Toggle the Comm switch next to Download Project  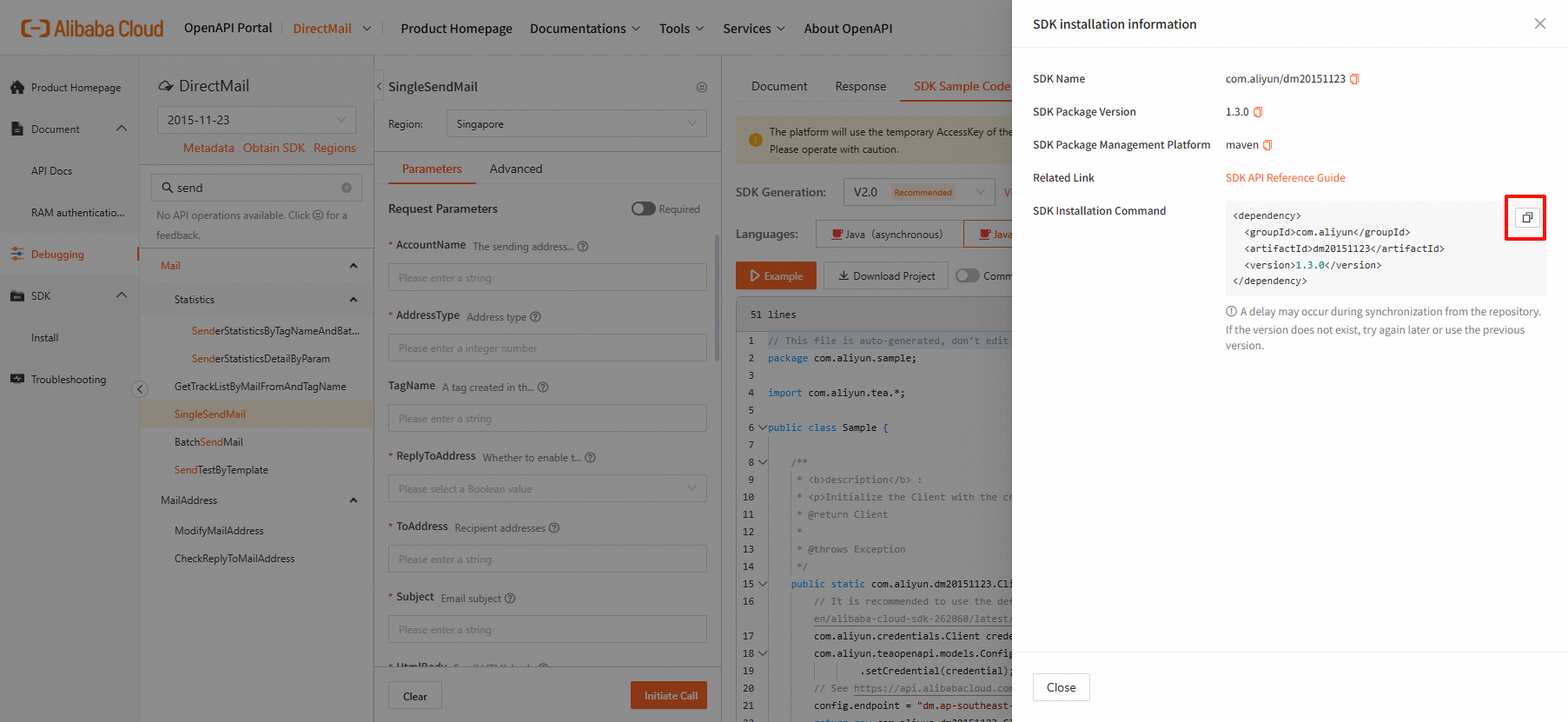point(968,275)
